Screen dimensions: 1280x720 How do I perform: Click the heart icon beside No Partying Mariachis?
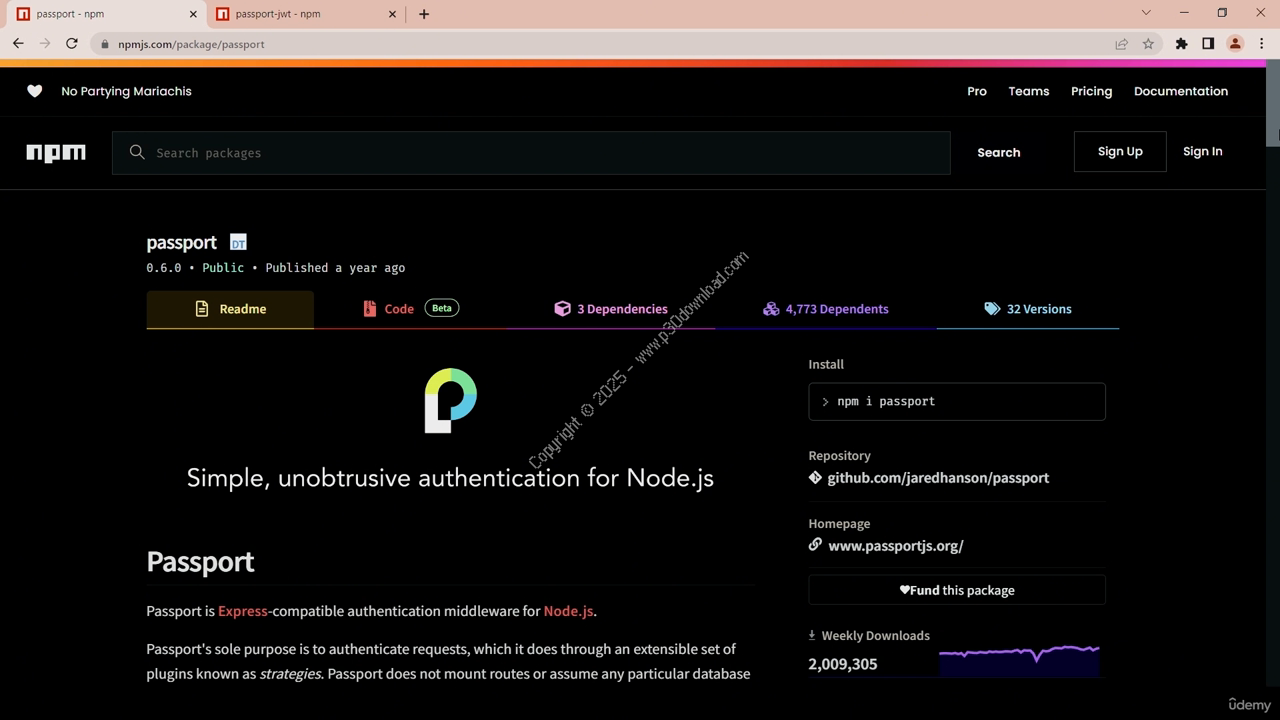tap(35, 91)
